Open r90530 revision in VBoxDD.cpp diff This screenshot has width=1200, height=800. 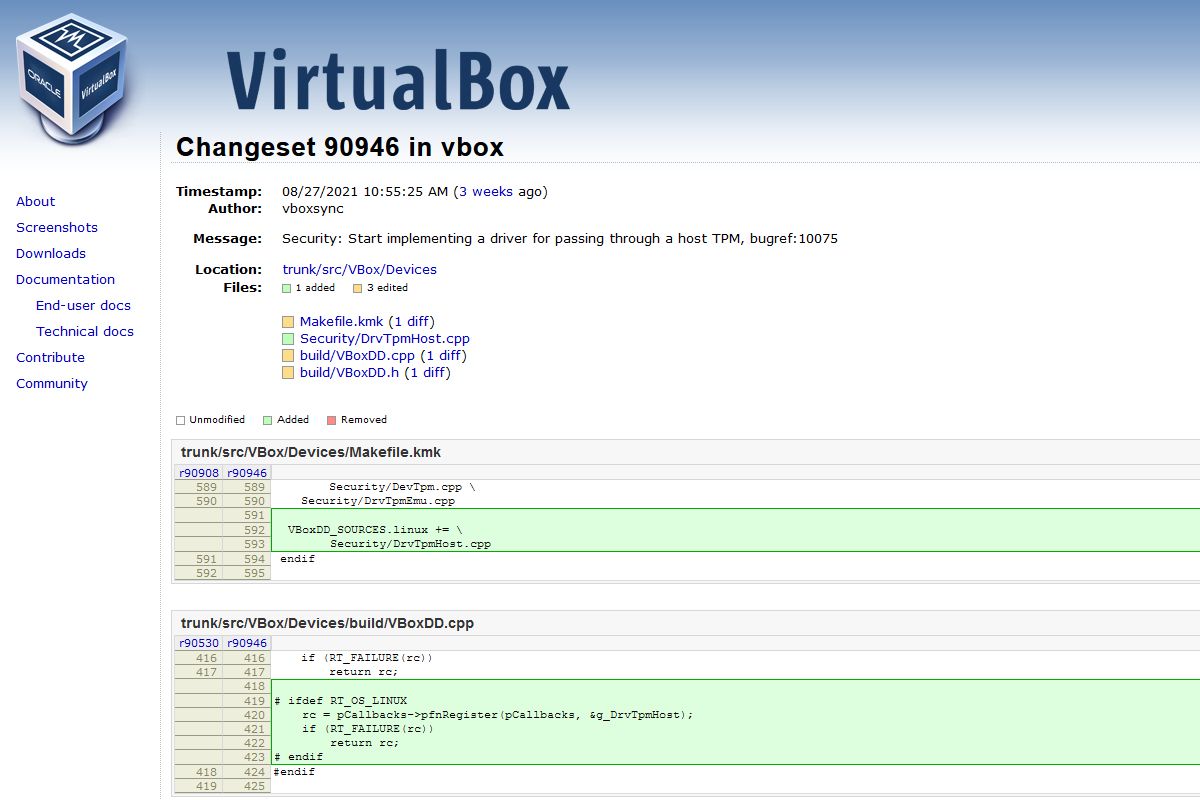click(x=198, y=643)
